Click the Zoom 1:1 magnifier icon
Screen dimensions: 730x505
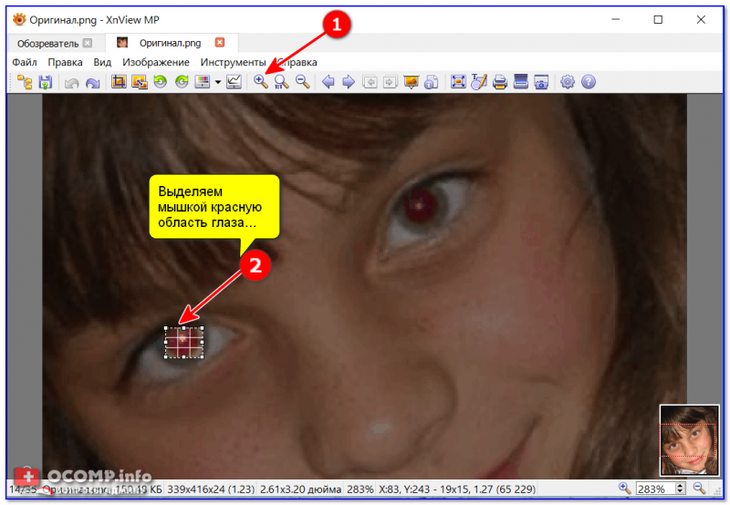coord(281,82)
